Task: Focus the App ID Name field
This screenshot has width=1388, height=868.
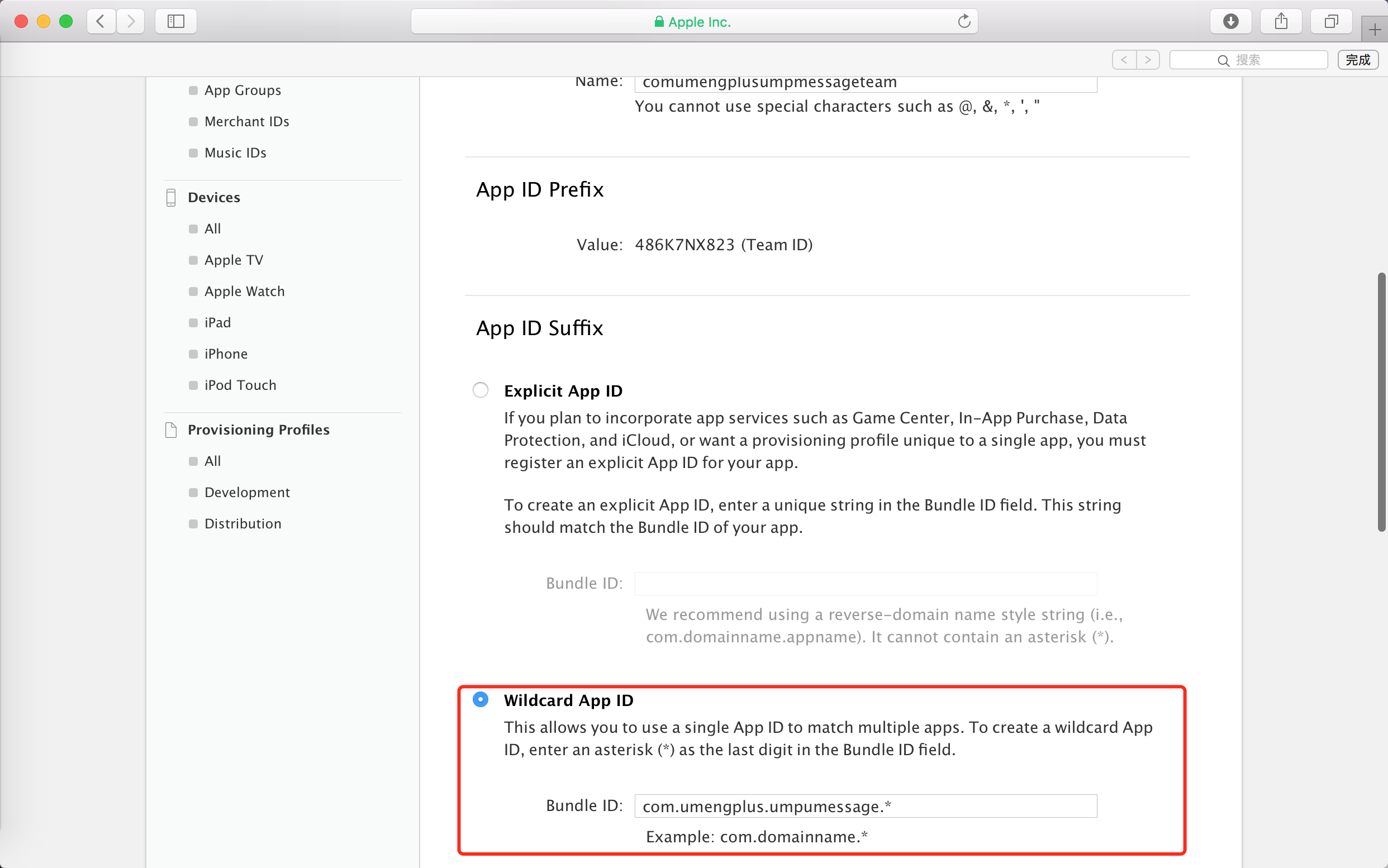Action: [x=866, y=84]
